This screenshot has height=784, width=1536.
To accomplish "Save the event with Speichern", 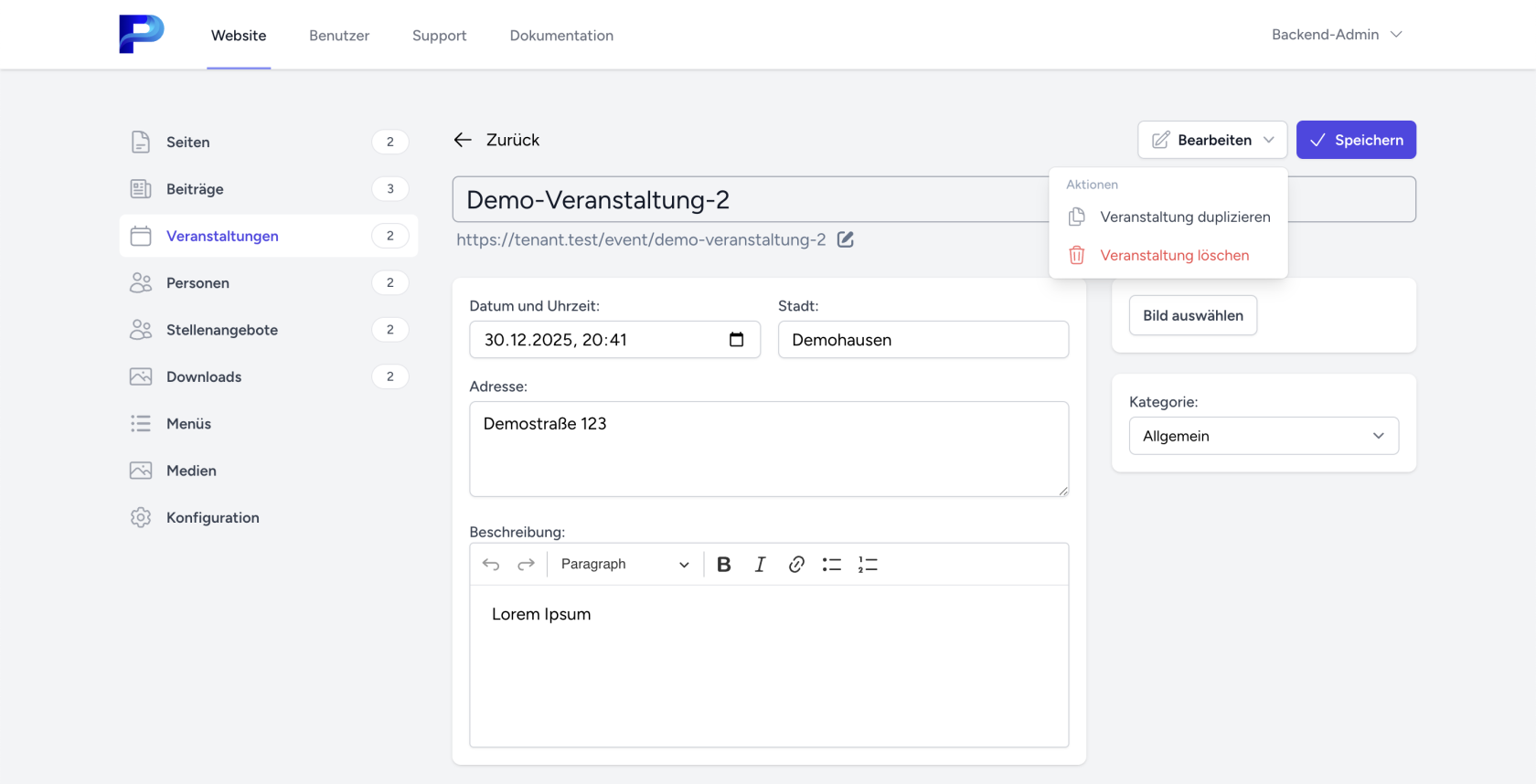I will tap(1356, 140).
